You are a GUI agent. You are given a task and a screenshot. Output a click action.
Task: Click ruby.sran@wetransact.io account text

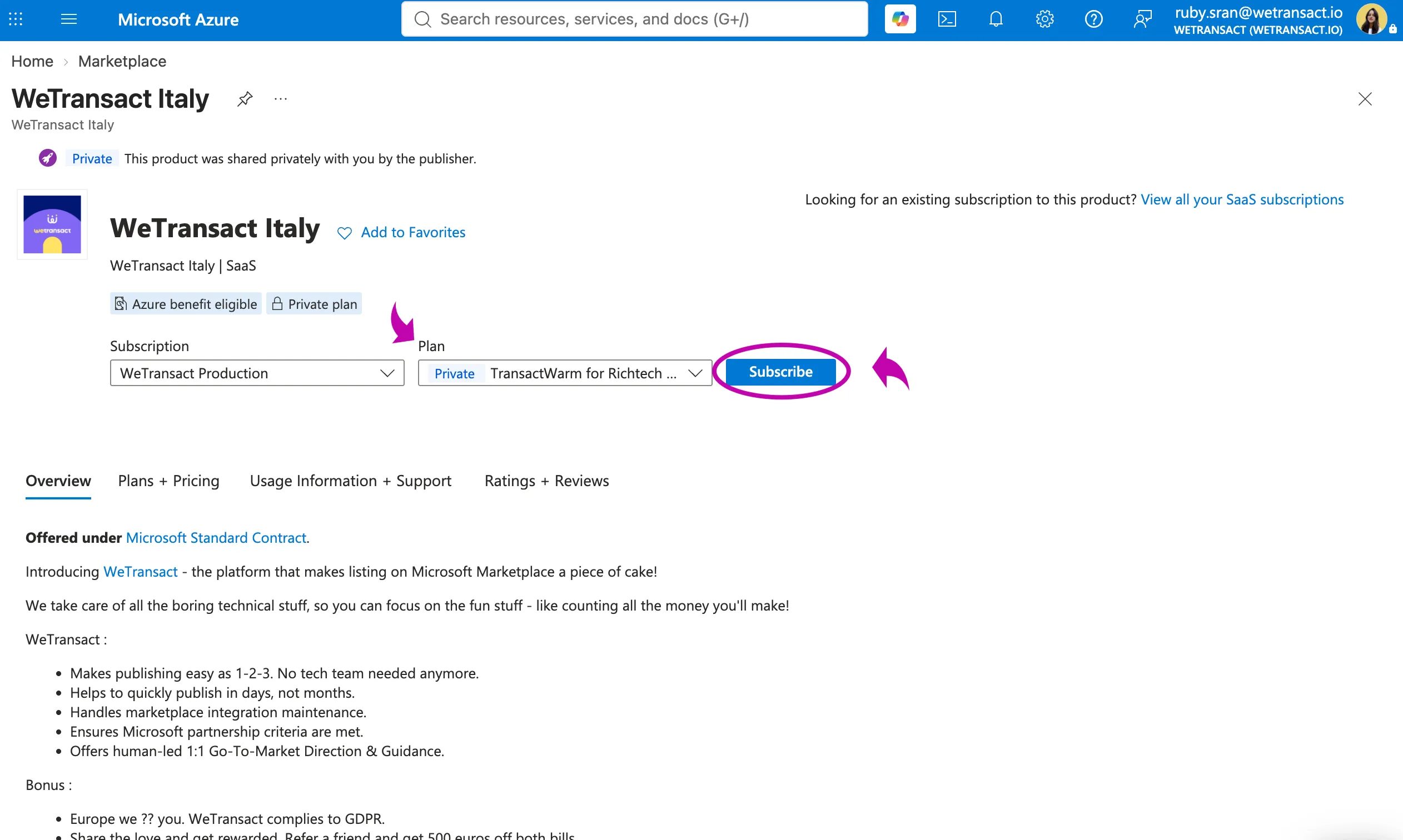click(1258, 12)
